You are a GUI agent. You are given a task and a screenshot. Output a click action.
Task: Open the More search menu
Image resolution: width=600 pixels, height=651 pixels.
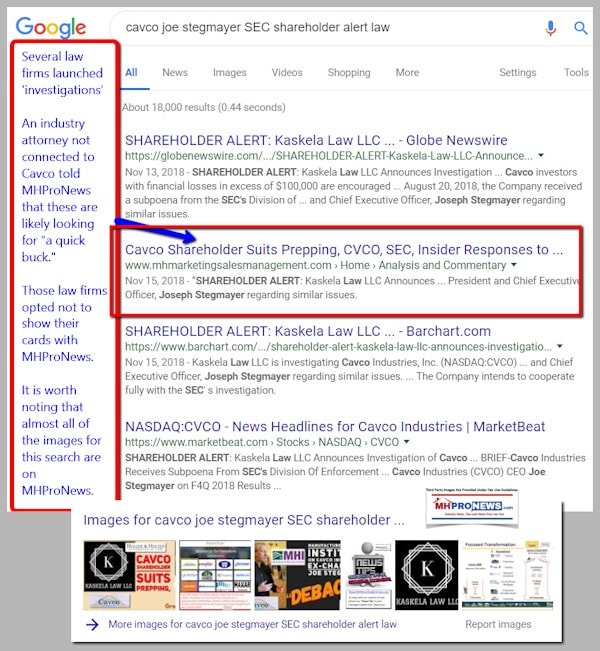pos(407,72)
